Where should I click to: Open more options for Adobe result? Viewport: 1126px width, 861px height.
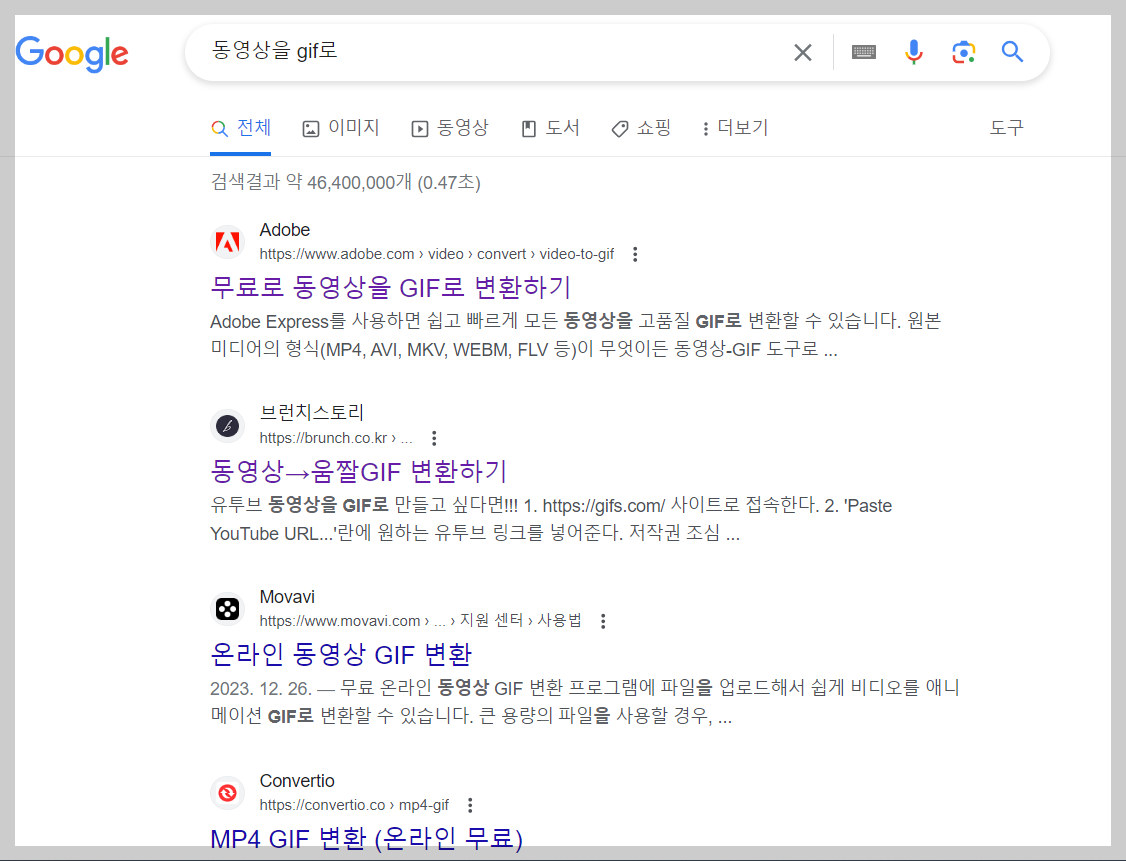pos(635,254)
